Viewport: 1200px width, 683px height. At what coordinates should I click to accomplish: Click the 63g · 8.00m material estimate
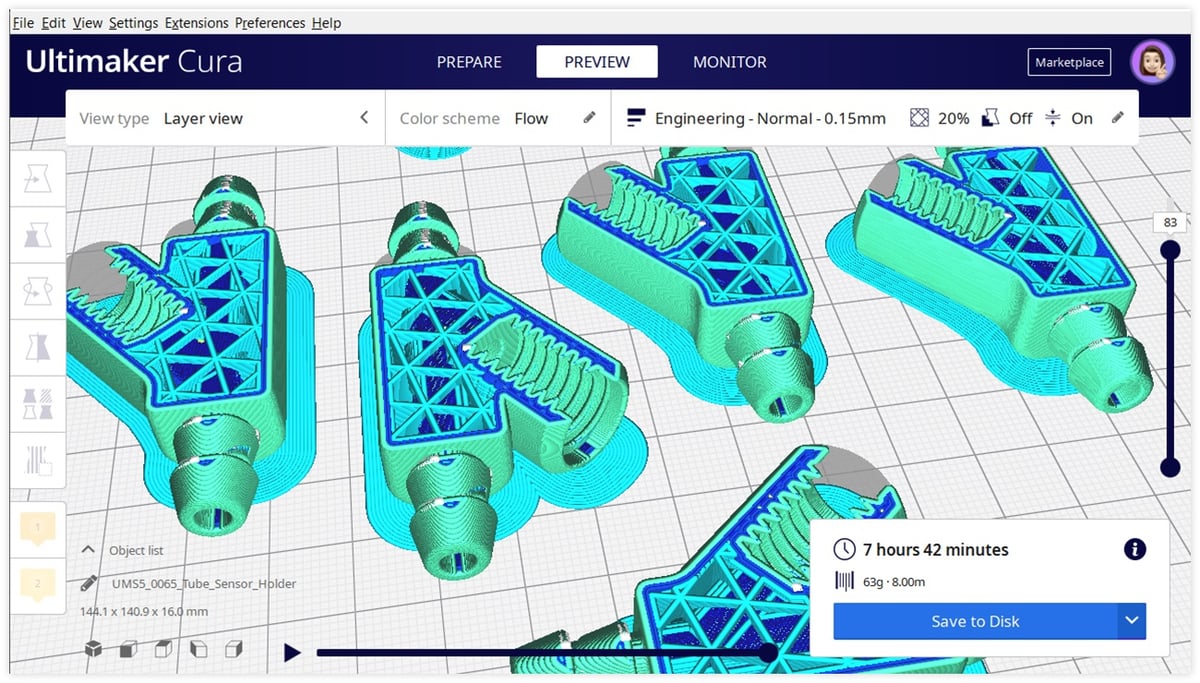[894, 581]
